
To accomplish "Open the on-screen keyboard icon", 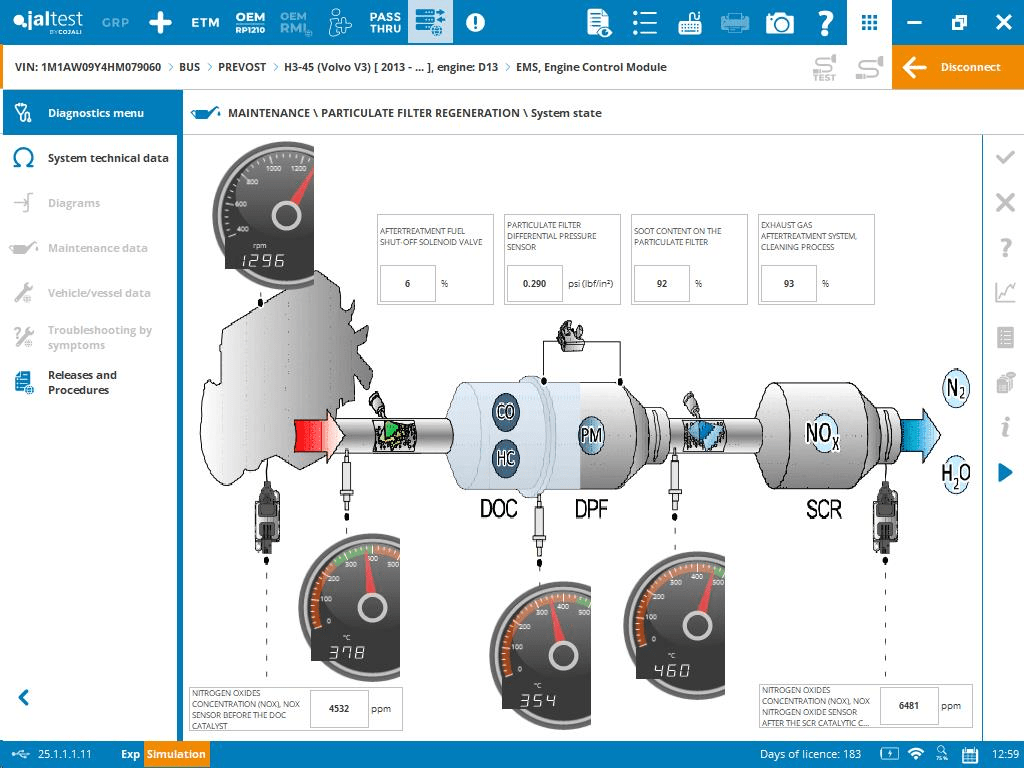I will [x=690, y=22].
